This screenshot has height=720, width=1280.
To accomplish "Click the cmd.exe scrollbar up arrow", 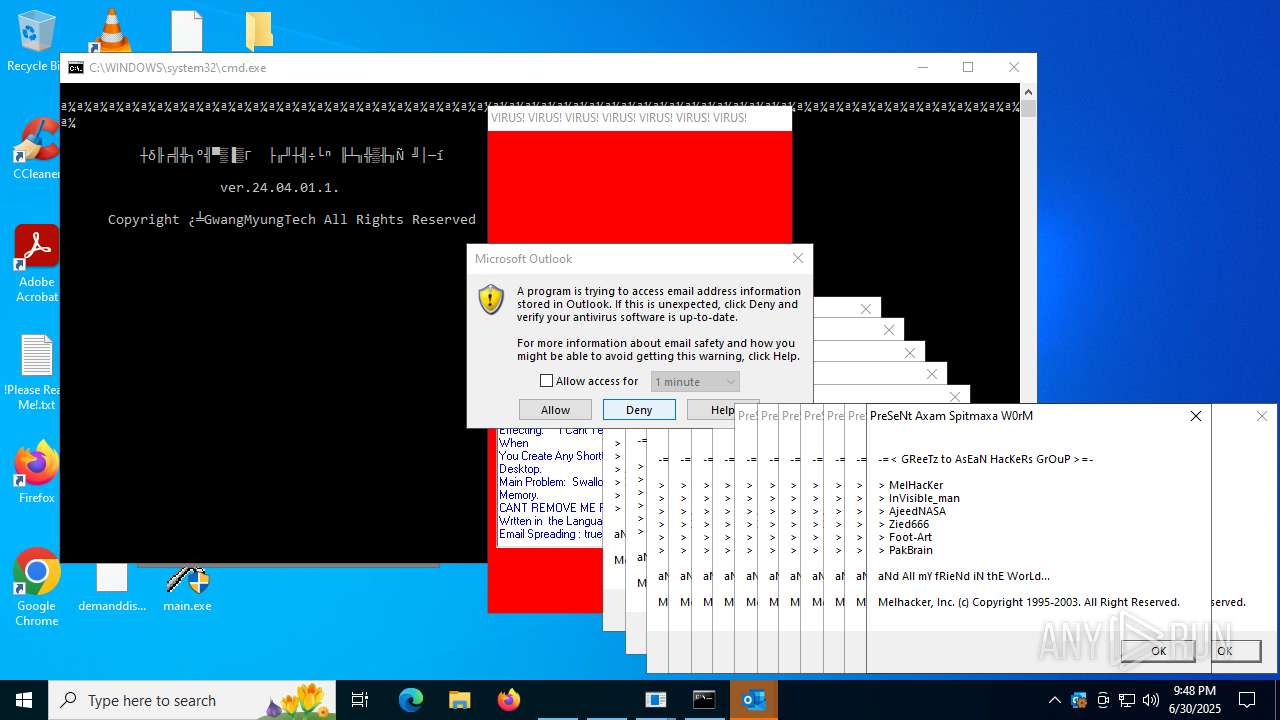I will (x=1028, y=92).
